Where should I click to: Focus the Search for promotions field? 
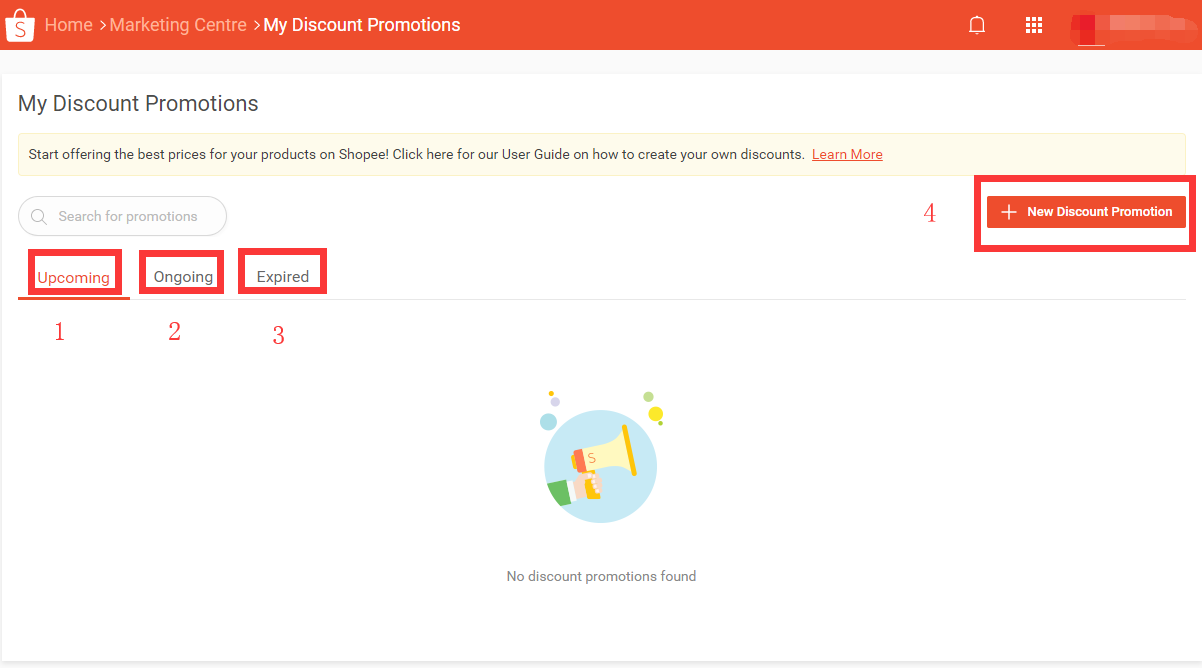coord(130,216)
